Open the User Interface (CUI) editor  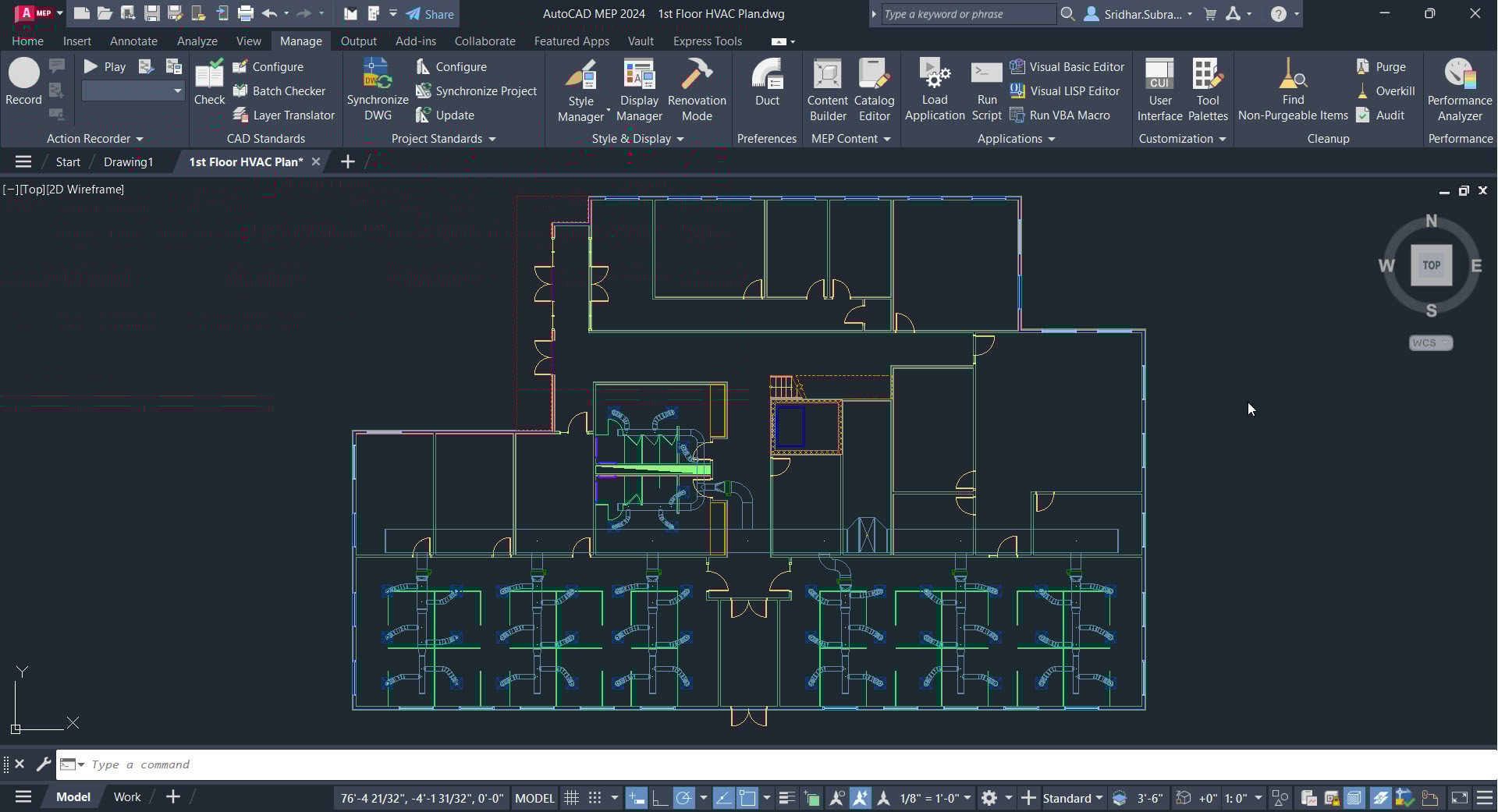click(1159, 90)
